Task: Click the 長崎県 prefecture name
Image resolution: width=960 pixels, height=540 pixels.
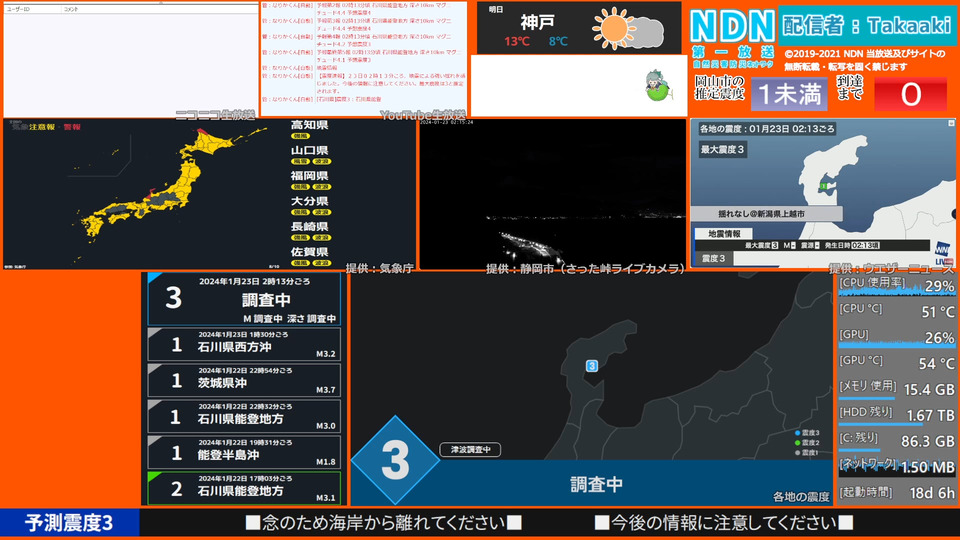Action: 310,227
